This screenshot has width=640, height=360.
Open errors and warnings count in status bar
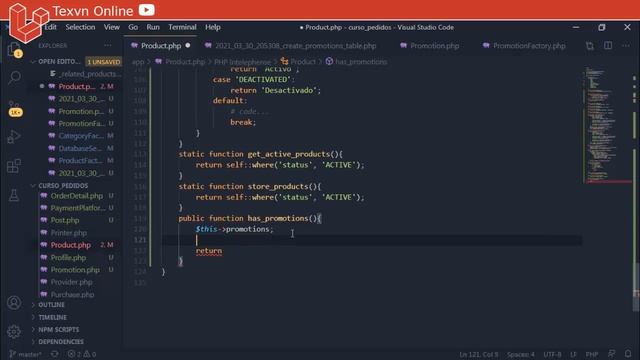(x=82, y=354)
